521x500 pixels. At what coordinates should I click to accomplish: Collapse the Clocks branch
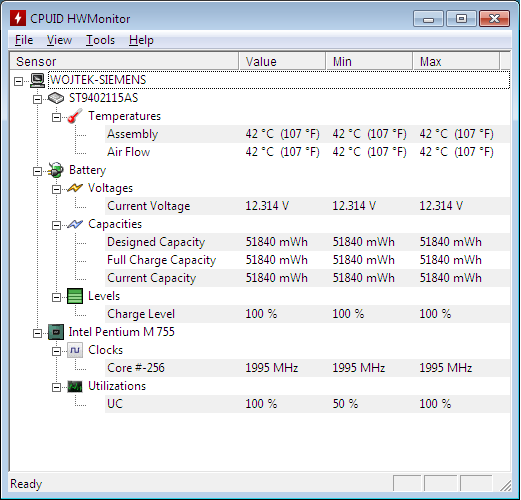click(x=56, y=351)
